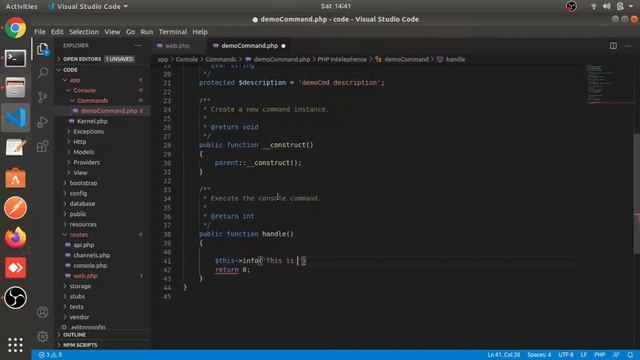Show Applications grid in the dock
640x360 pixels.
click(x=16, y=345)
